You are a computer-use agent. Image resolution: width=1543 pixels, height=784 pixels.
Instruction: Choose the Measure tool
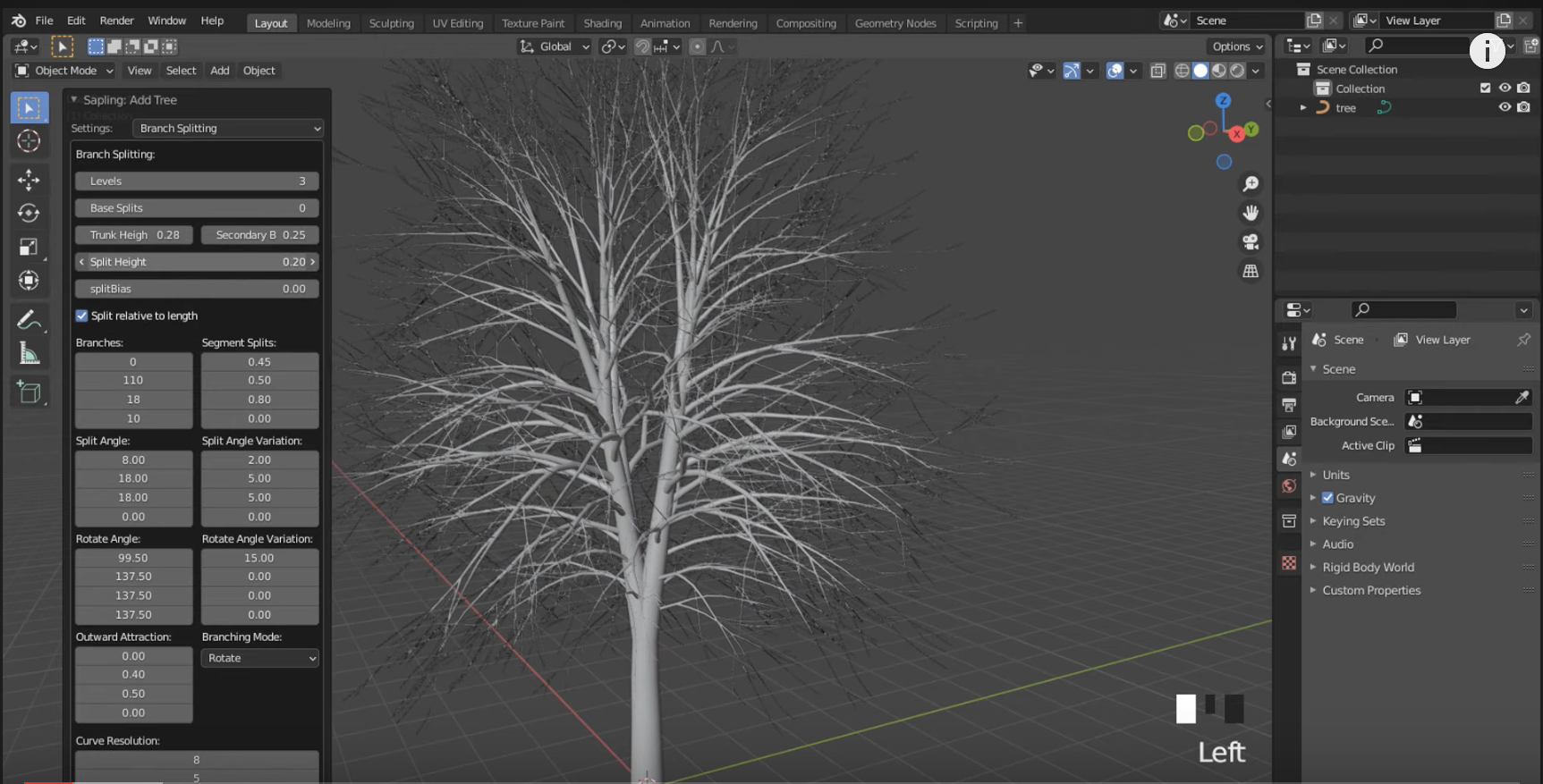tap(30, 353)
